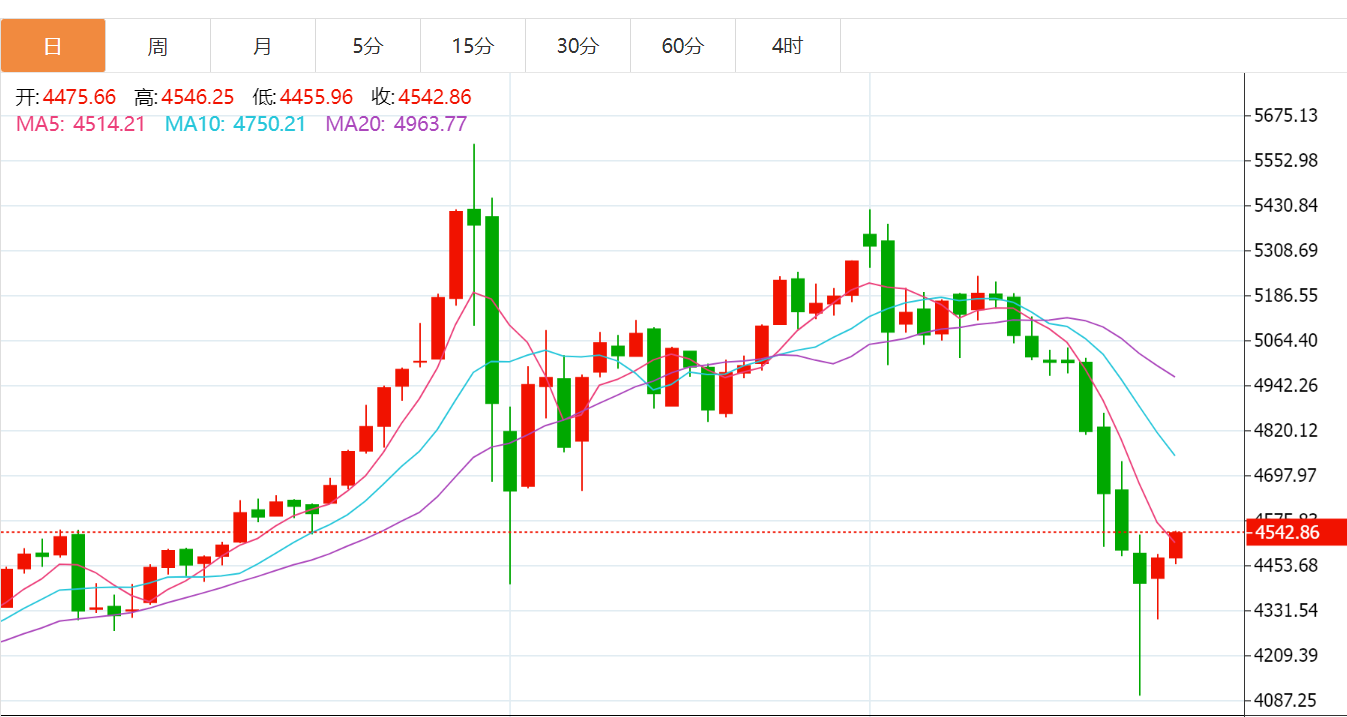Click the MA5 indicator label
This screenshot has height=717, width=1347.
tap(81, 124)
